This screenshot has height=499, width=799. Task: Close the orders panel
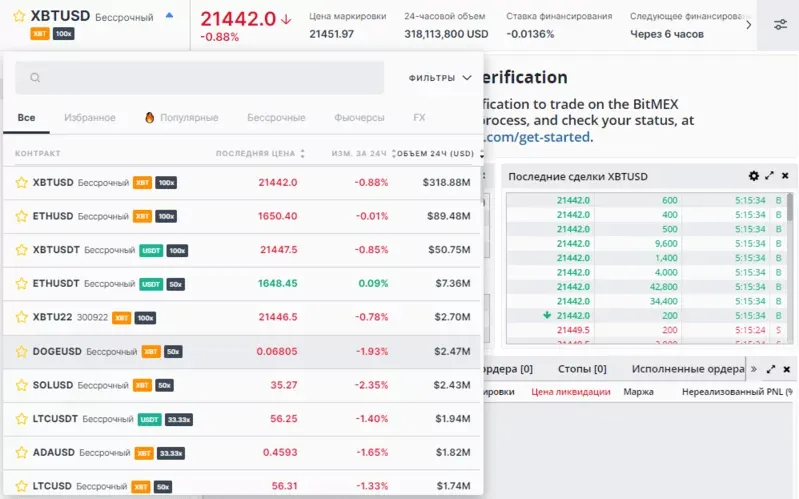pos(787,369)
